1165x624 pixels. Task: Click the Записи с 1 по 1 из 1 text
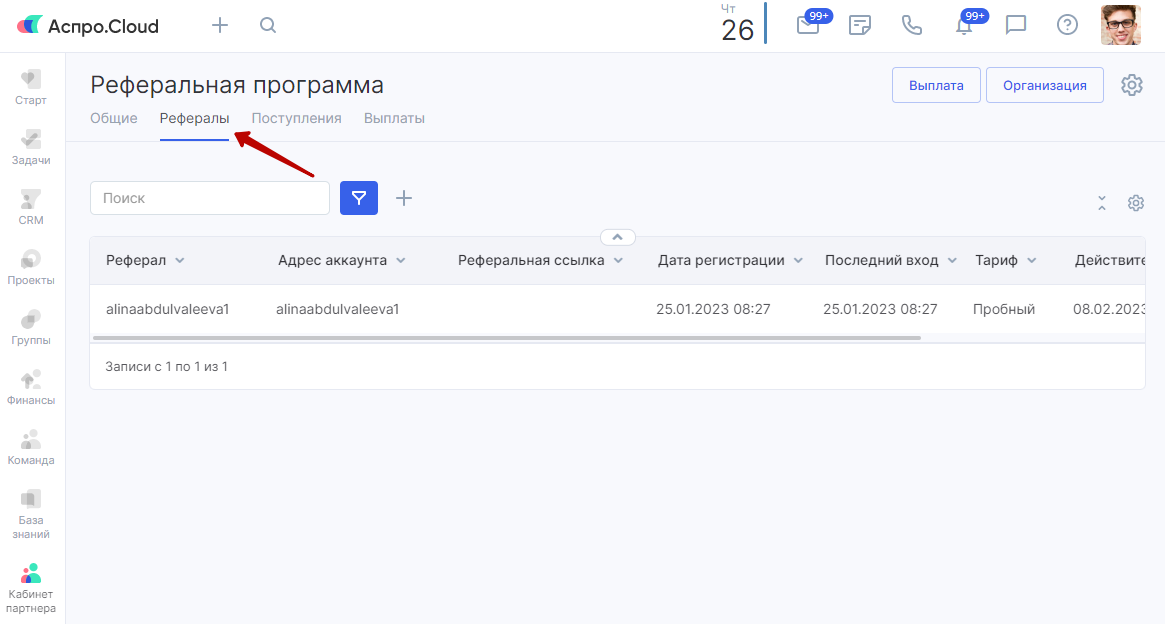point(166,366)
